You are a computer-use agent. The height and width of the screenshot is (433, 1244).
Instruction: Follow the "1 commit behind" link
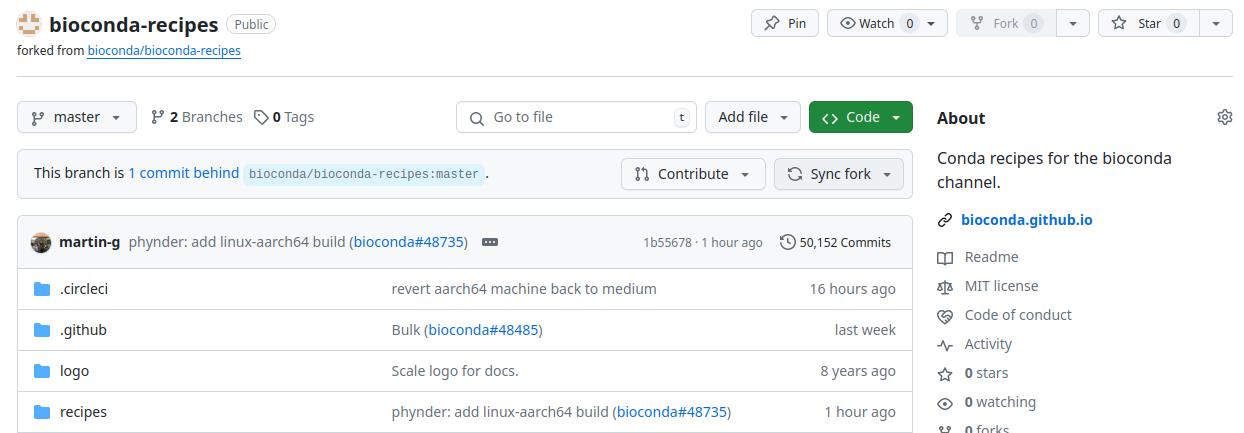coord(183,173)
